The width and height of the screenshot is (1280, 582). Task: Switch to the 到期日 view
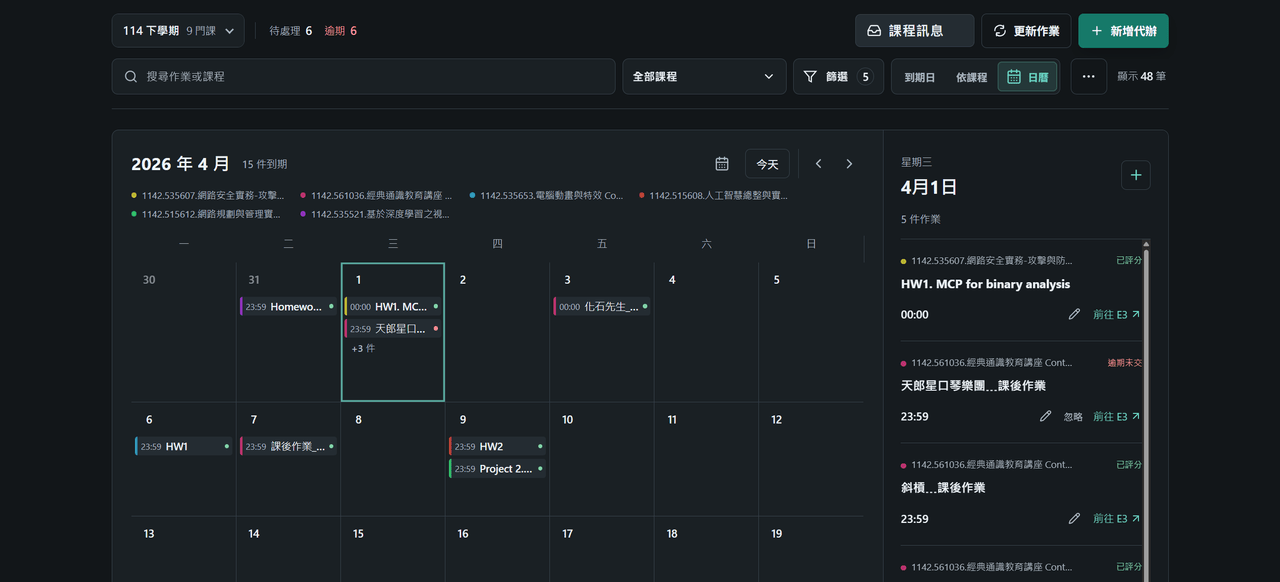click(x=920, y=77)
